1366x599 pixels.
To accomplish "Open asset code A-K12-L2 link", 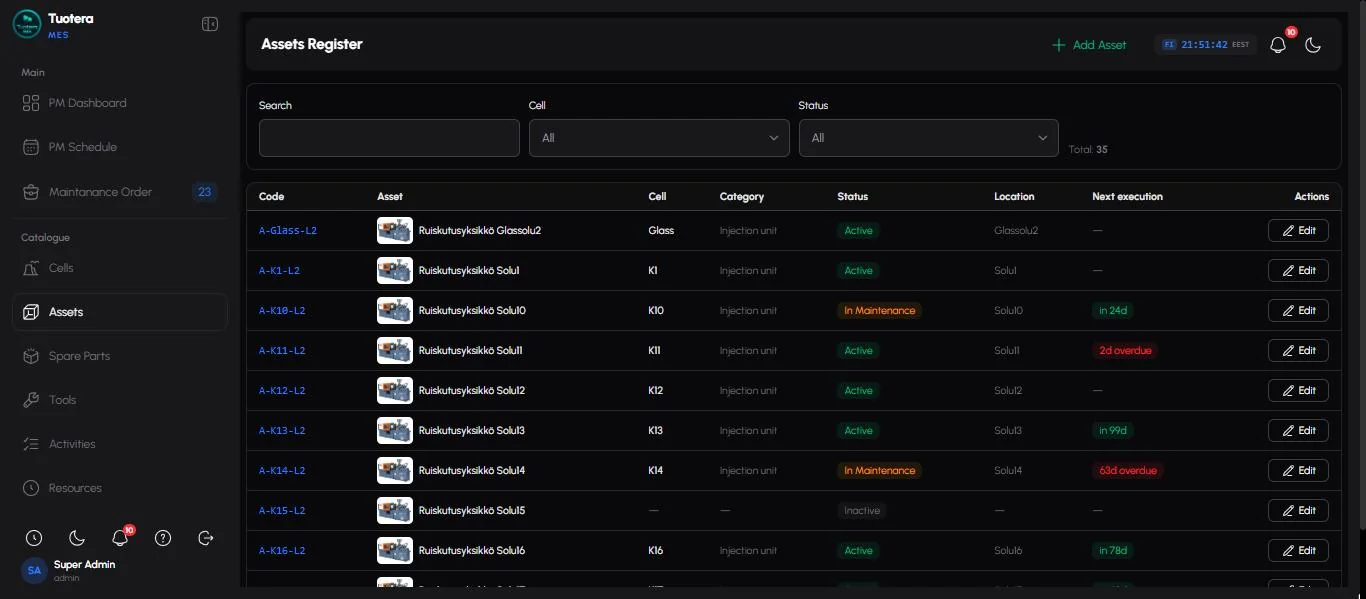I will [282, 391].
